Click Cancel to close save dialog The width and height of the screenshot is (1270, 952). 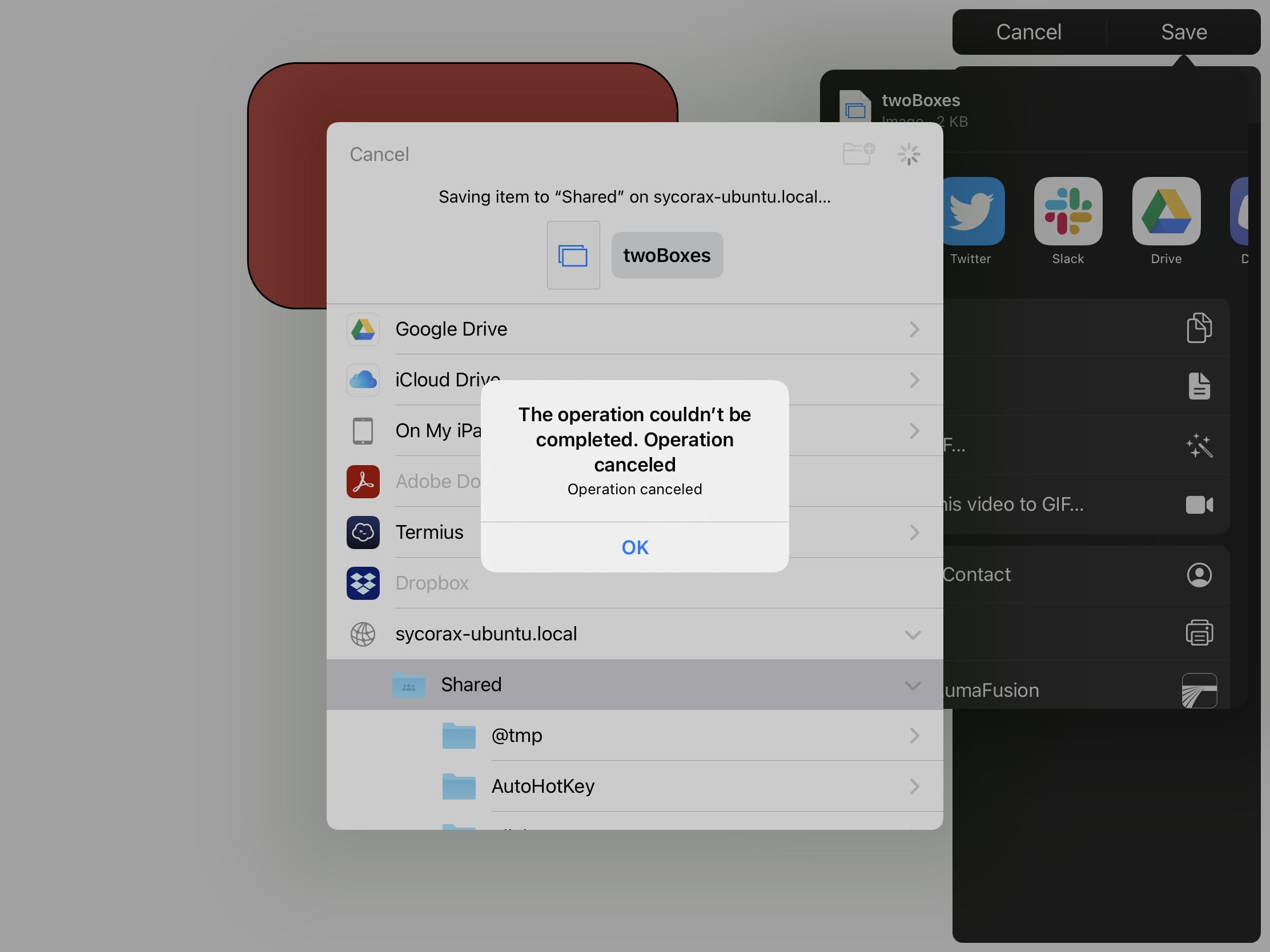tap(378, 153)
